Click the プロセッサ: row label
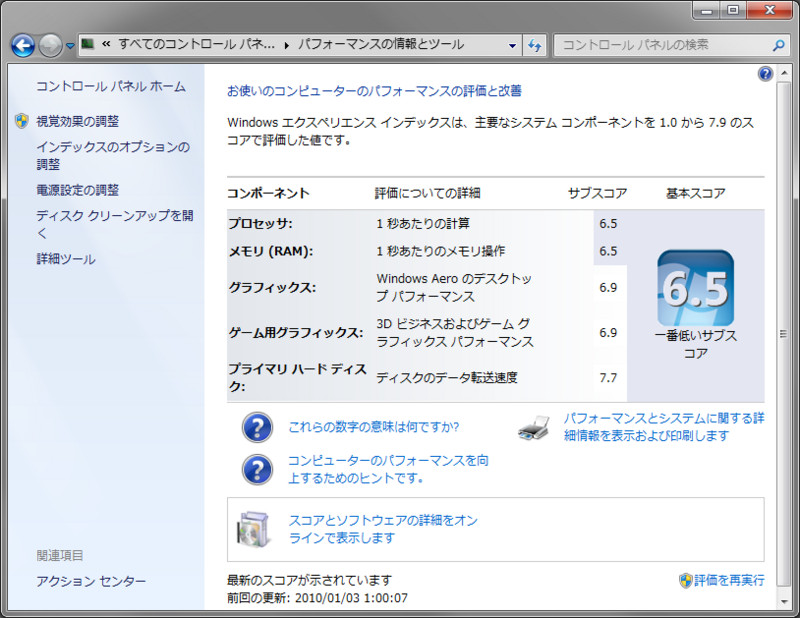The width and height of the screenshot is (800, 618). click(x=260, y=224)
